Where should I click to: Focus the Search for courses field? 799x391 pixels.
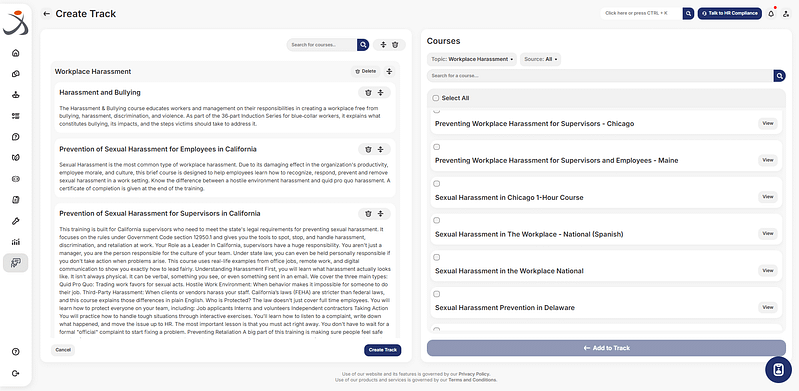click(322, 45)
